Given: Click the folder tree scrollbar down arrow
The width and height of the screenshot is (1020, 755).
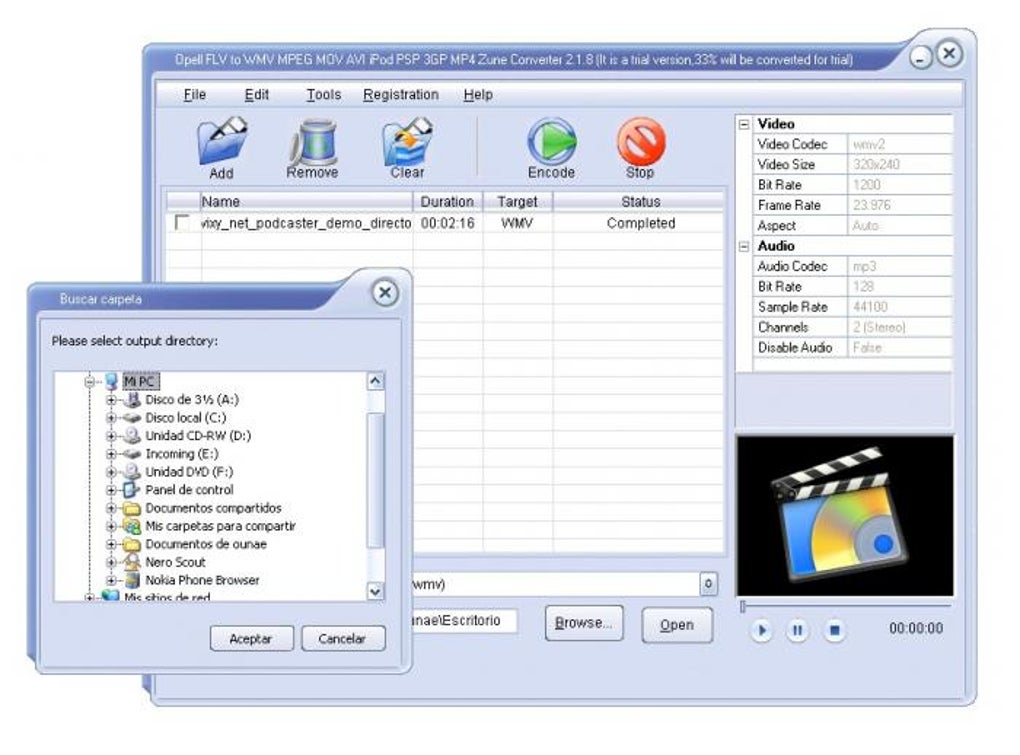Looking at the screenshot, I should [375, 591].
